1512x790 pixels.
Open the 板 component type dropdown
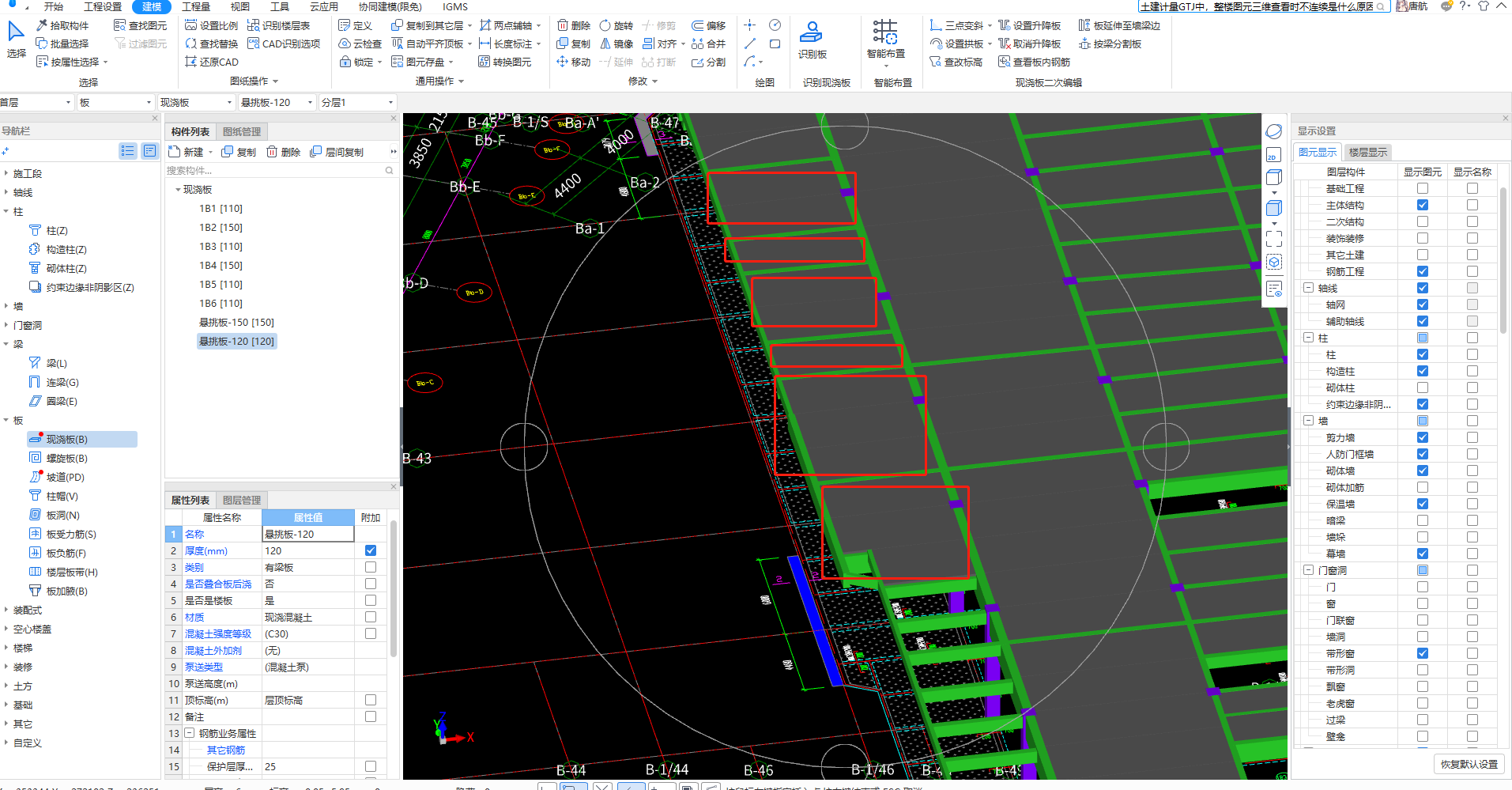coord(115,102)
